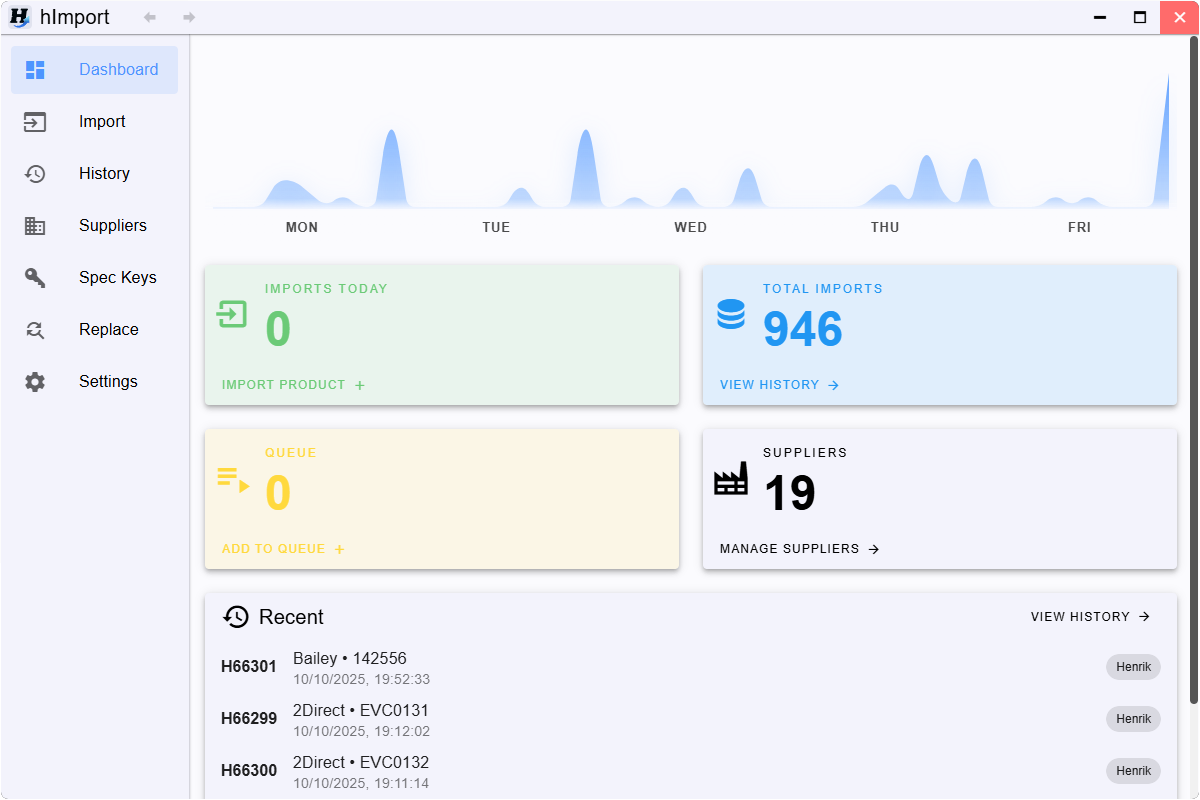1200x800 pixels.
Task: Click the back navigation arrow in title bar
Action: coord(150,17)
